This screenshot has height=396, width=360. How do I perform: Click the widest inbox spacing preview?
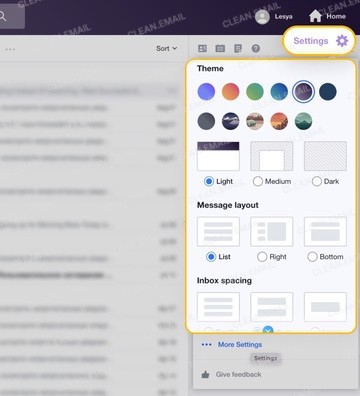(x=325, y=307)
